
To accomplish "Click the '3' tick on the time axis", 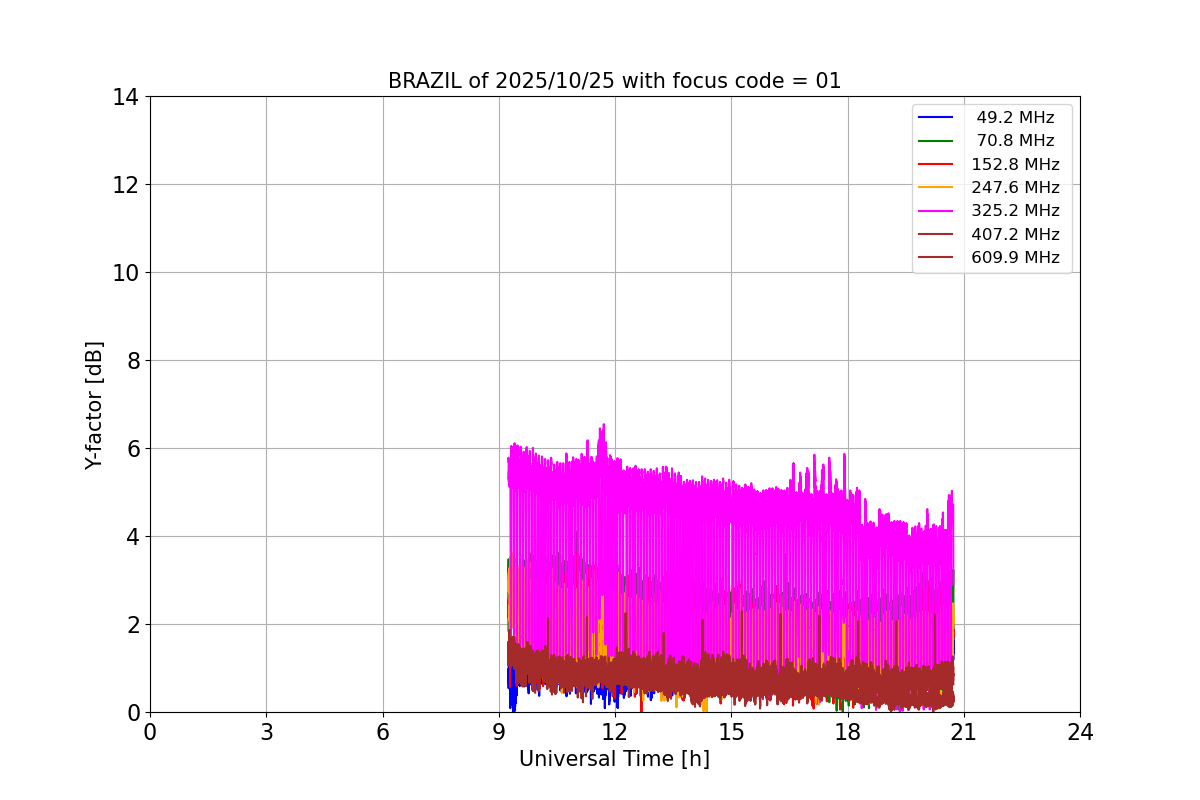I will tap(266, 732).
